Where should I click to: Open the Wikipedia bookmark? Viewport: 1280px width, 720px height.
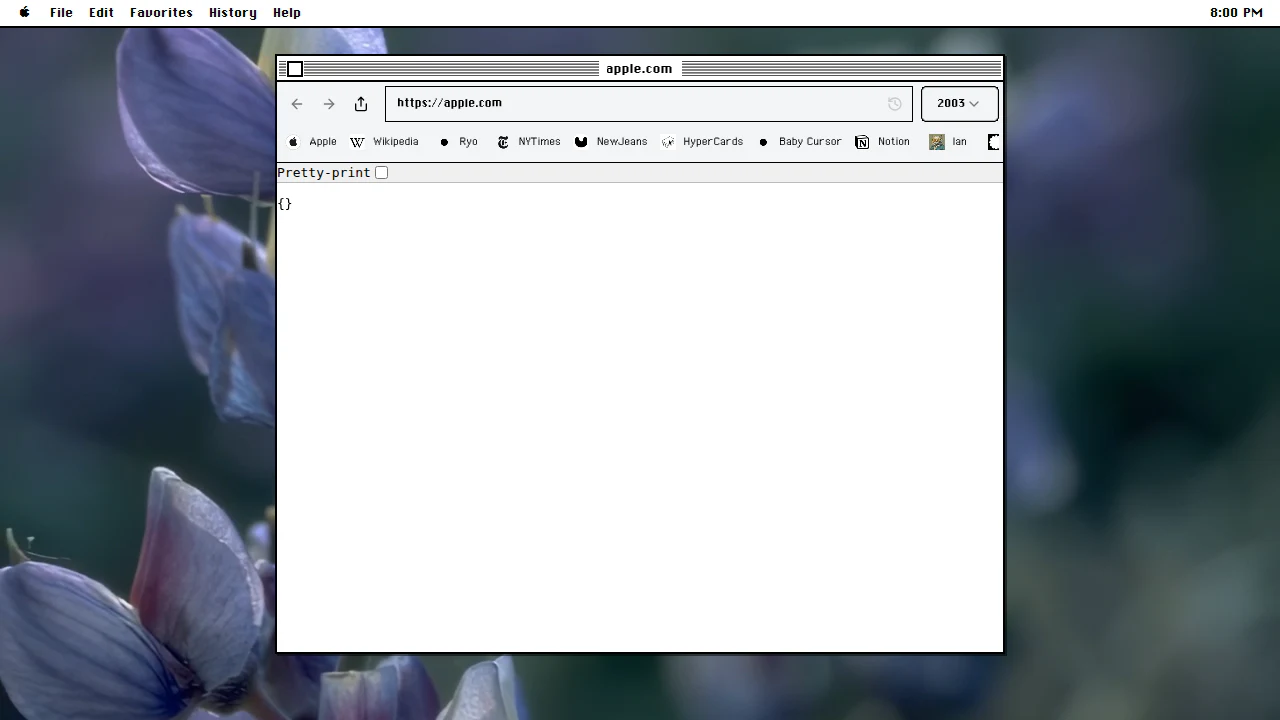tap(384, 142)
